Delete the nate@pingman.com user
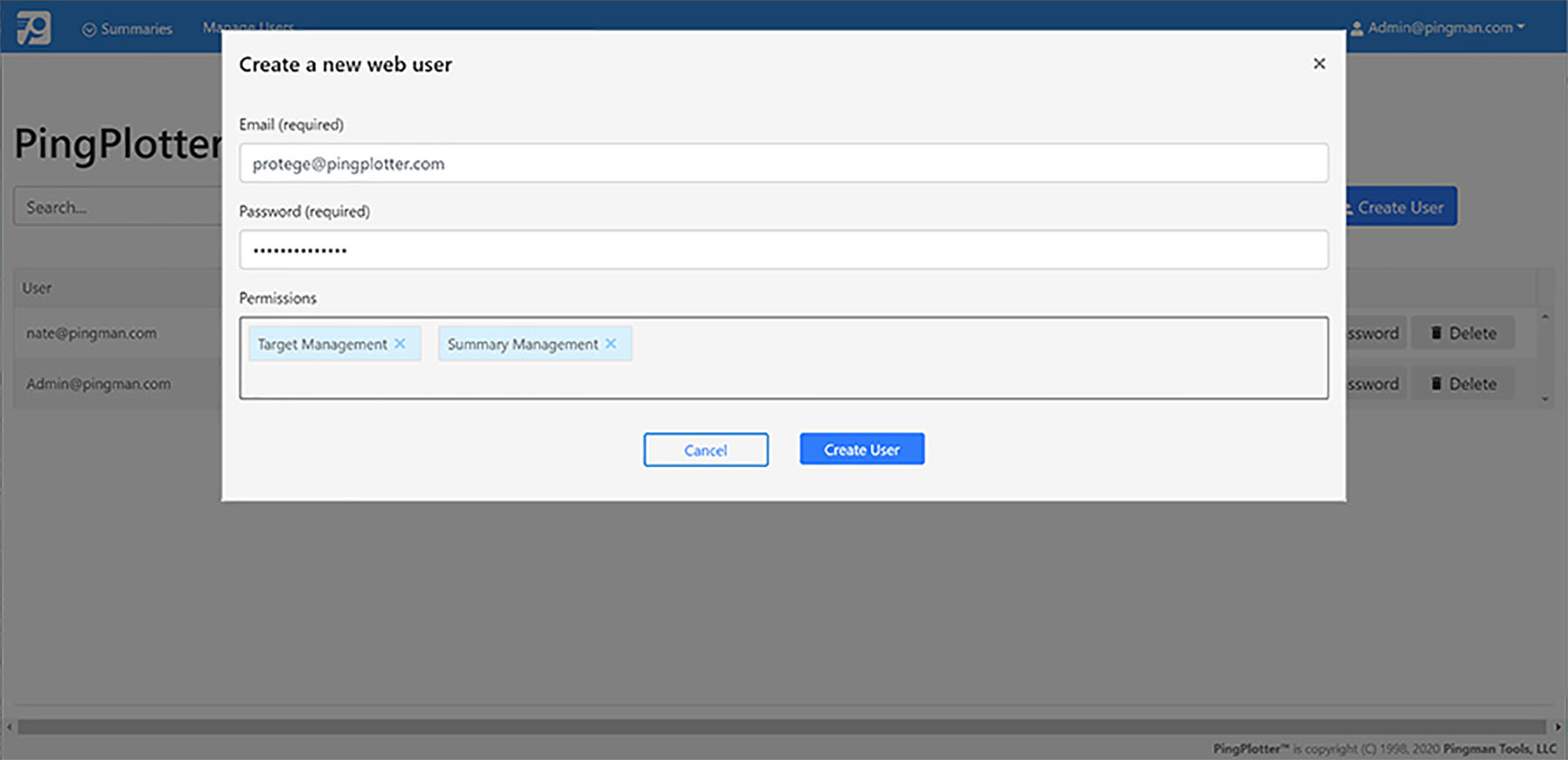Image resolution: width=1568 pixels, height=760 pixels. pos(1463,333)
